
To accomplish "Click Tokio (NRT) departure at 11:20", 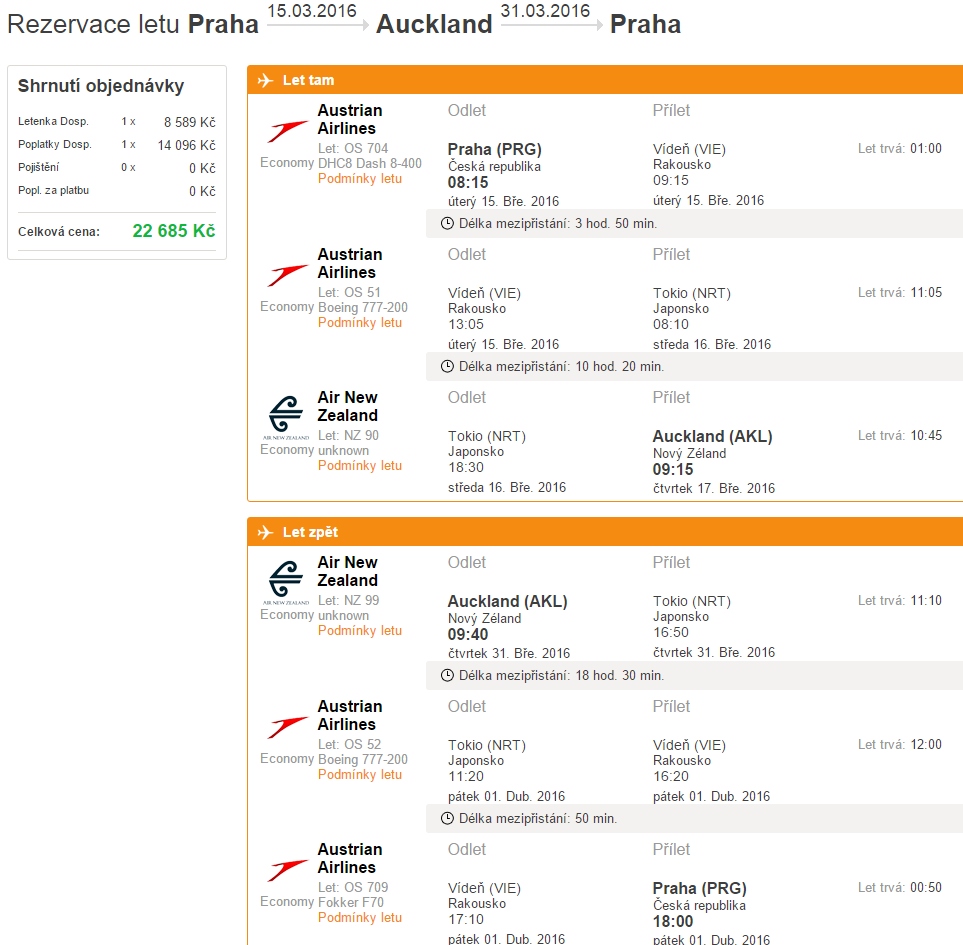I will [x=487, y=745].
